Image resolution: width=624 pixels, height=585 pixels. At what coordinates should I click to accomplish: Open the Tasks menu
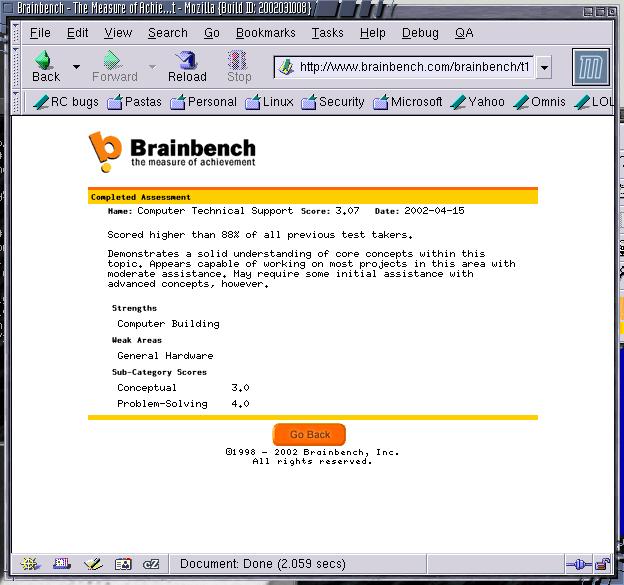tap(327, 33)
